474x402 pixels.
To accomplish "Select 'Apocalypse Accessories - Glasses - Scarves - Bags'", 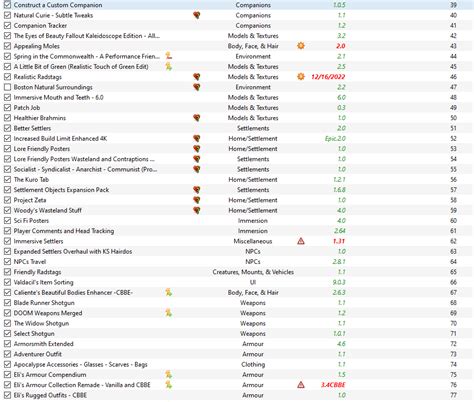I will point(80,364).
